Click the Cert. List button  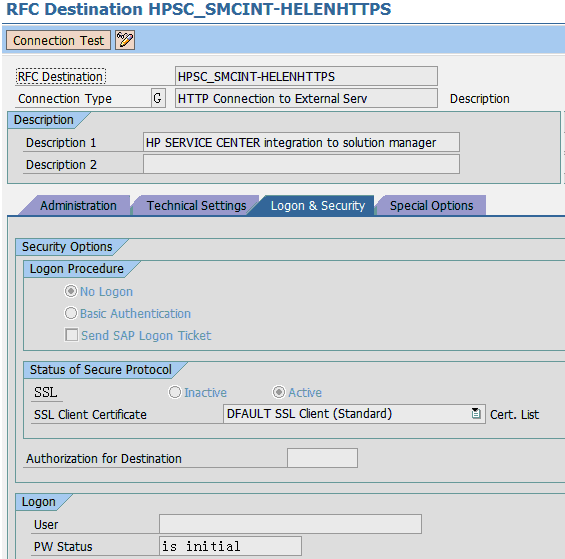pyautogui.click(x=514, y=414)
